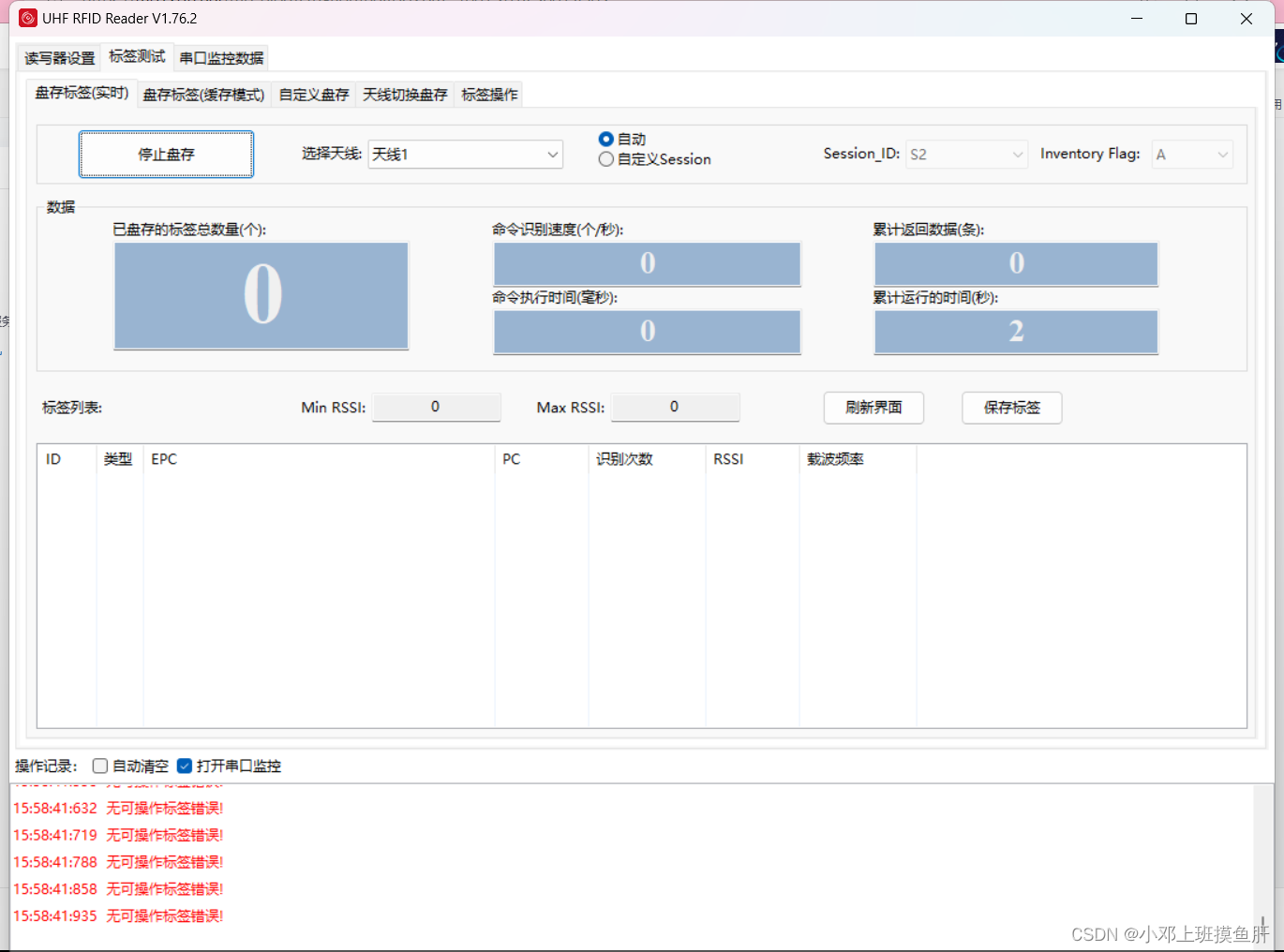Go to the 天线切换盘存 sub-tab
1284x952 pixels.
coord(405,95)
